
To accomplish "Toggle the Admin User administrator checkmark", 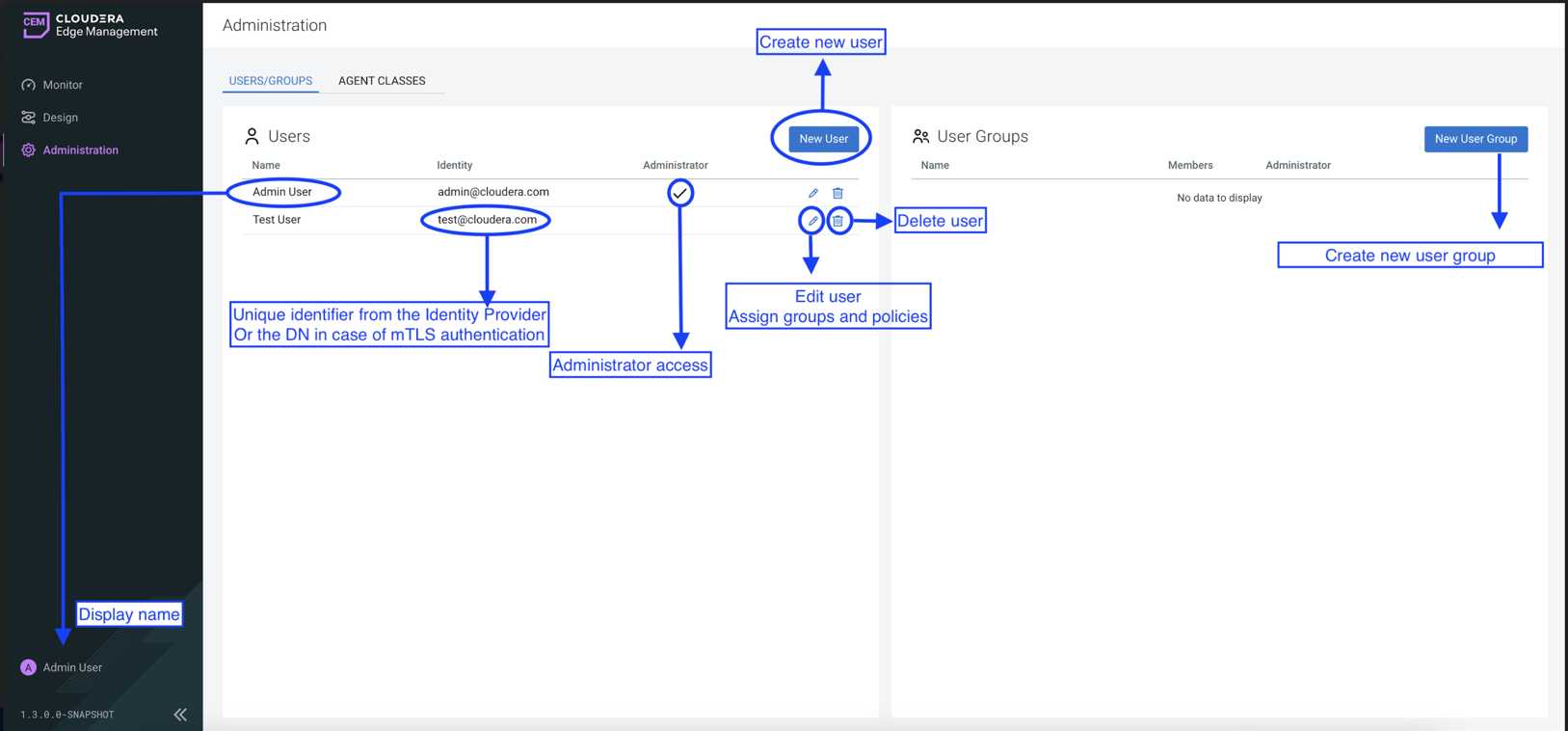I will click(680, 193).
